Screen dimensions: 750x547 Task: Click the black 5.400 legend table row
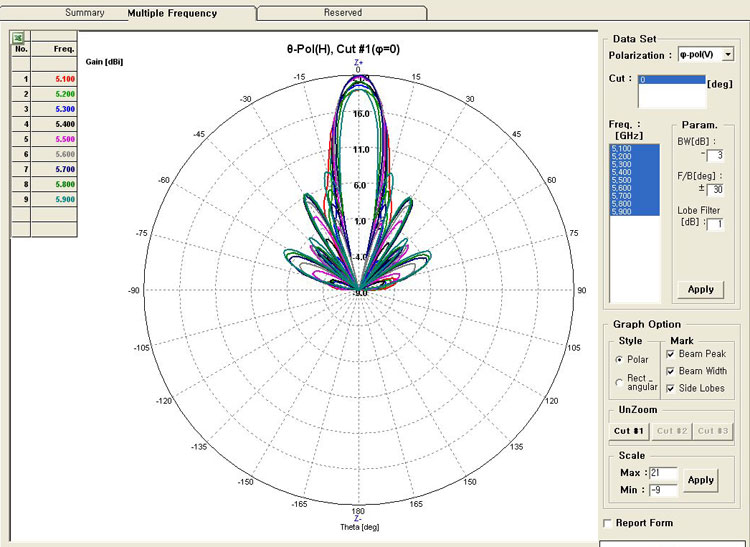click(44, 124)
